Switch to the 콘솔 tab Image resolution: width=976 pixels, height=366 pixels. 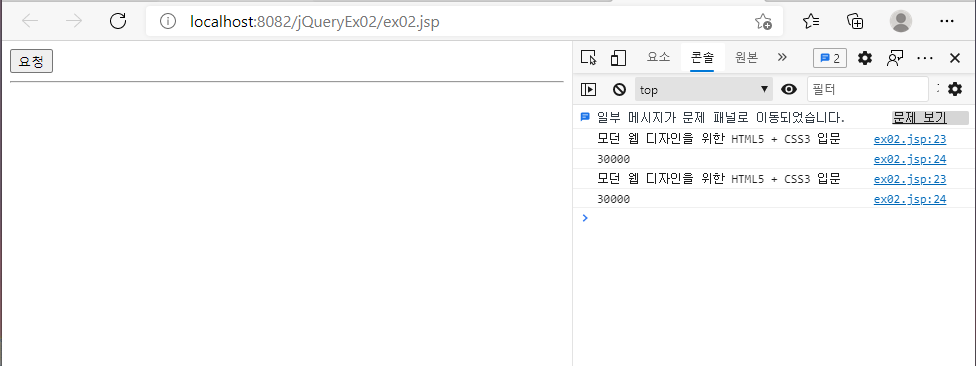(x=702, y=57)
